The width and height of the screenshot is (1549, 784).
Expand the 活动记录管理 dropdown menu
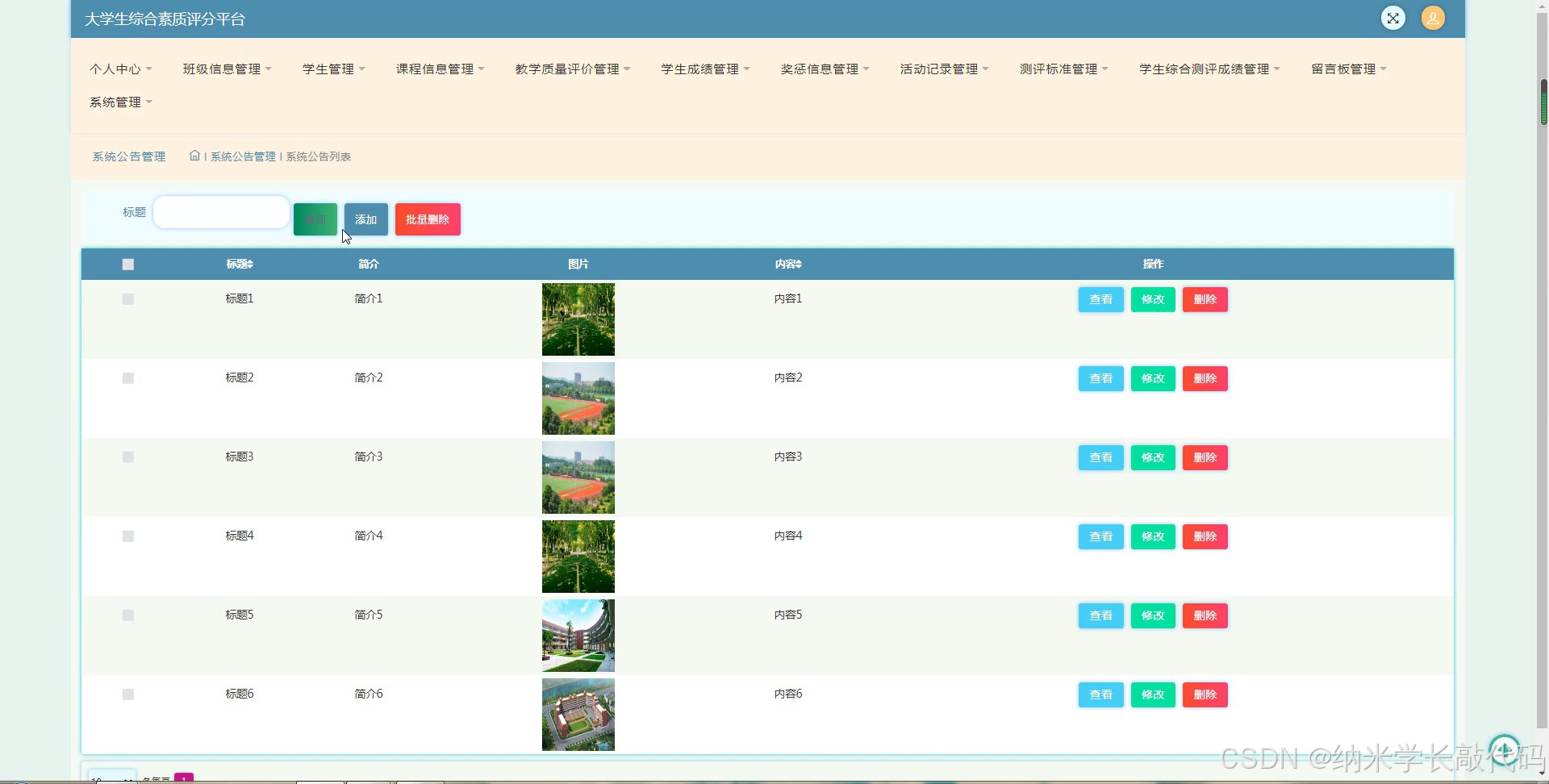(x=944, y=69)
